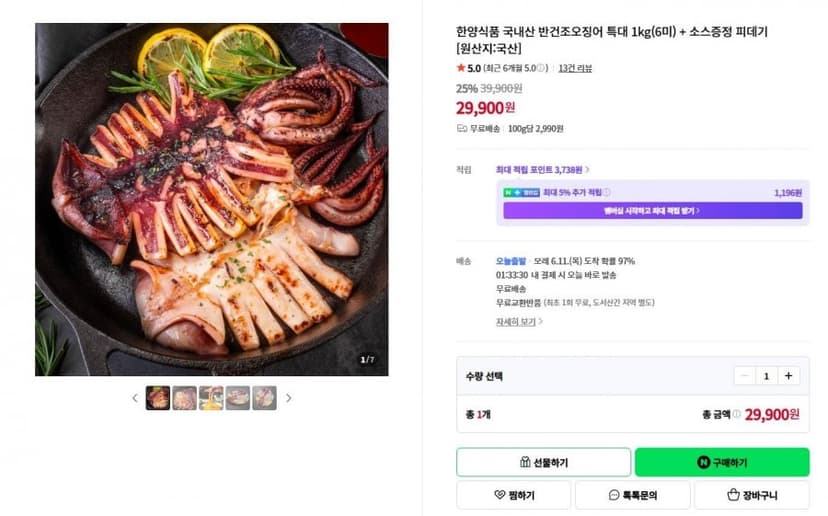828x516 pixels.
Task: Select the fifth product thumbnail
Action: (265, 398)
